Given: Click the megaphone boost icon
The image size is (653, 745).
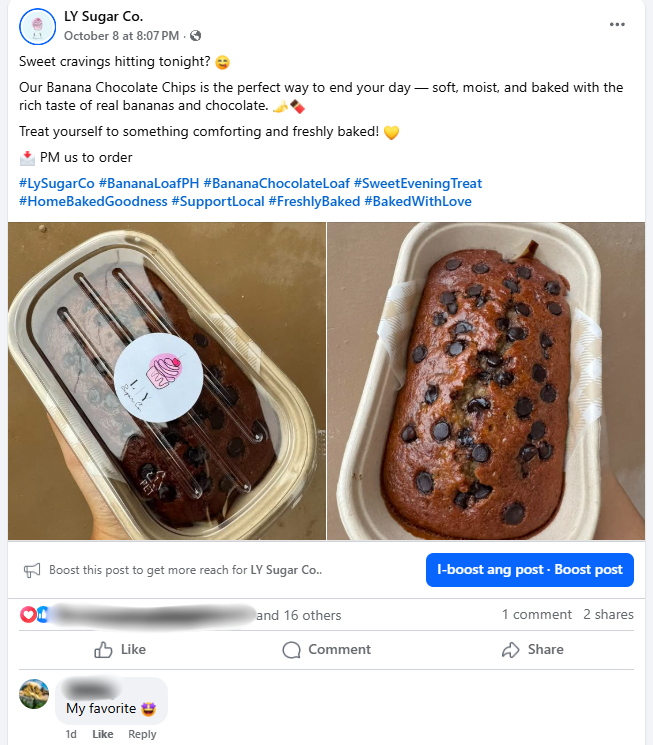Looking at the screenshot, I should [32, 570].
